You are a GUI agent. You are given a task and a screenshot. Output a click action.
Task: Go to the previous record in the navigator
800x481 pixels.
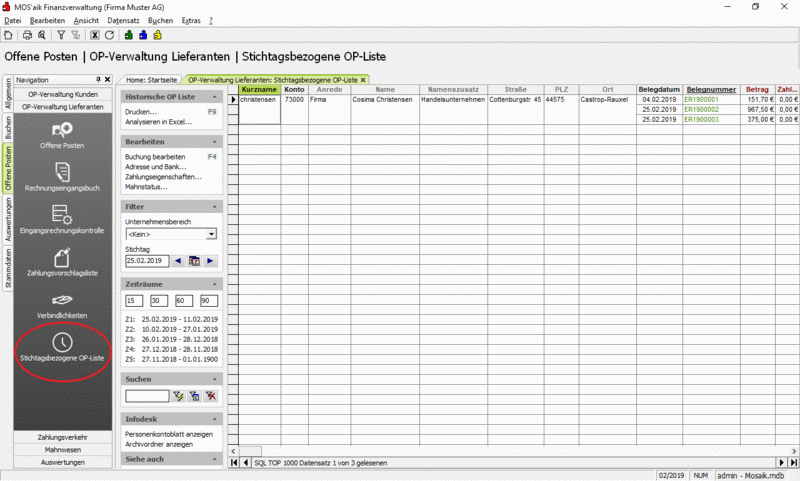coord(245,463)
